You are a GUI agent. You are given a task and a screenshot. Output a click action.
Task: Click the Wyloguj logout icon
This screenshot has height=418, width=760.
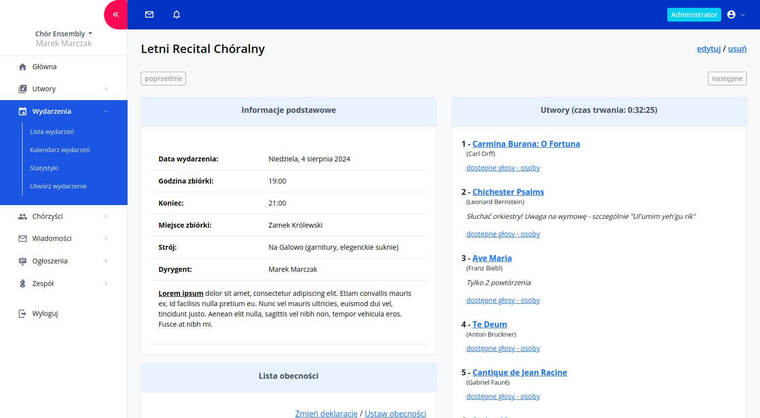click(x=23, y=313)
